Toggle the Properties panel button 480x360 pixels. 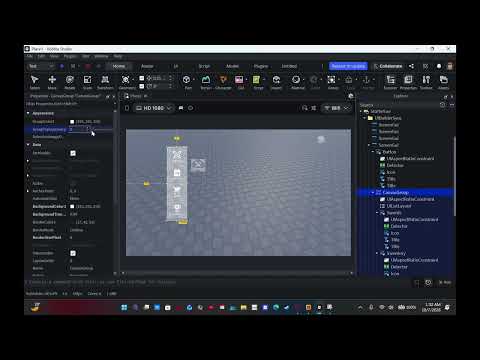[408, 82]
